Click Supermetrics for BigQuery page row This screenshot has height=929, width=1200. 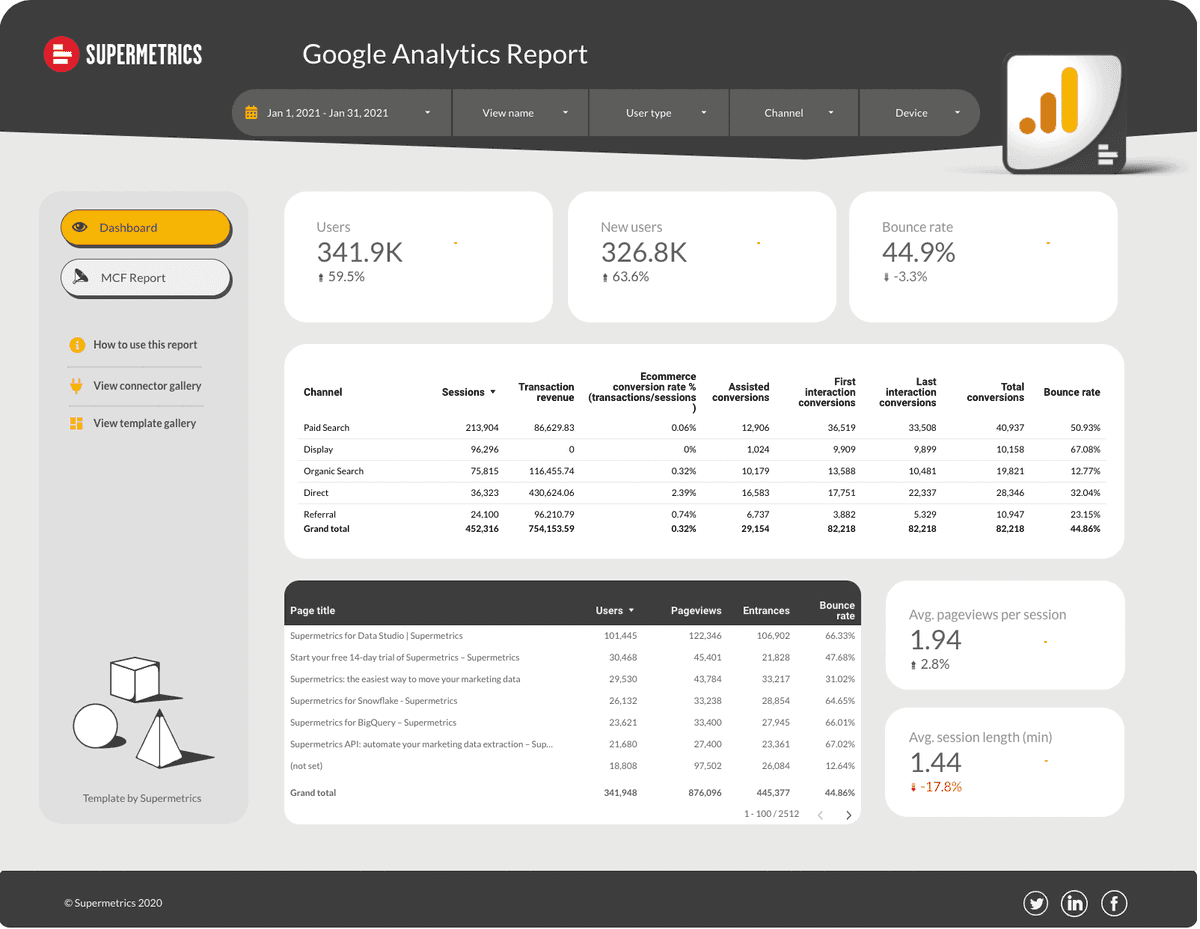[572, 723]
